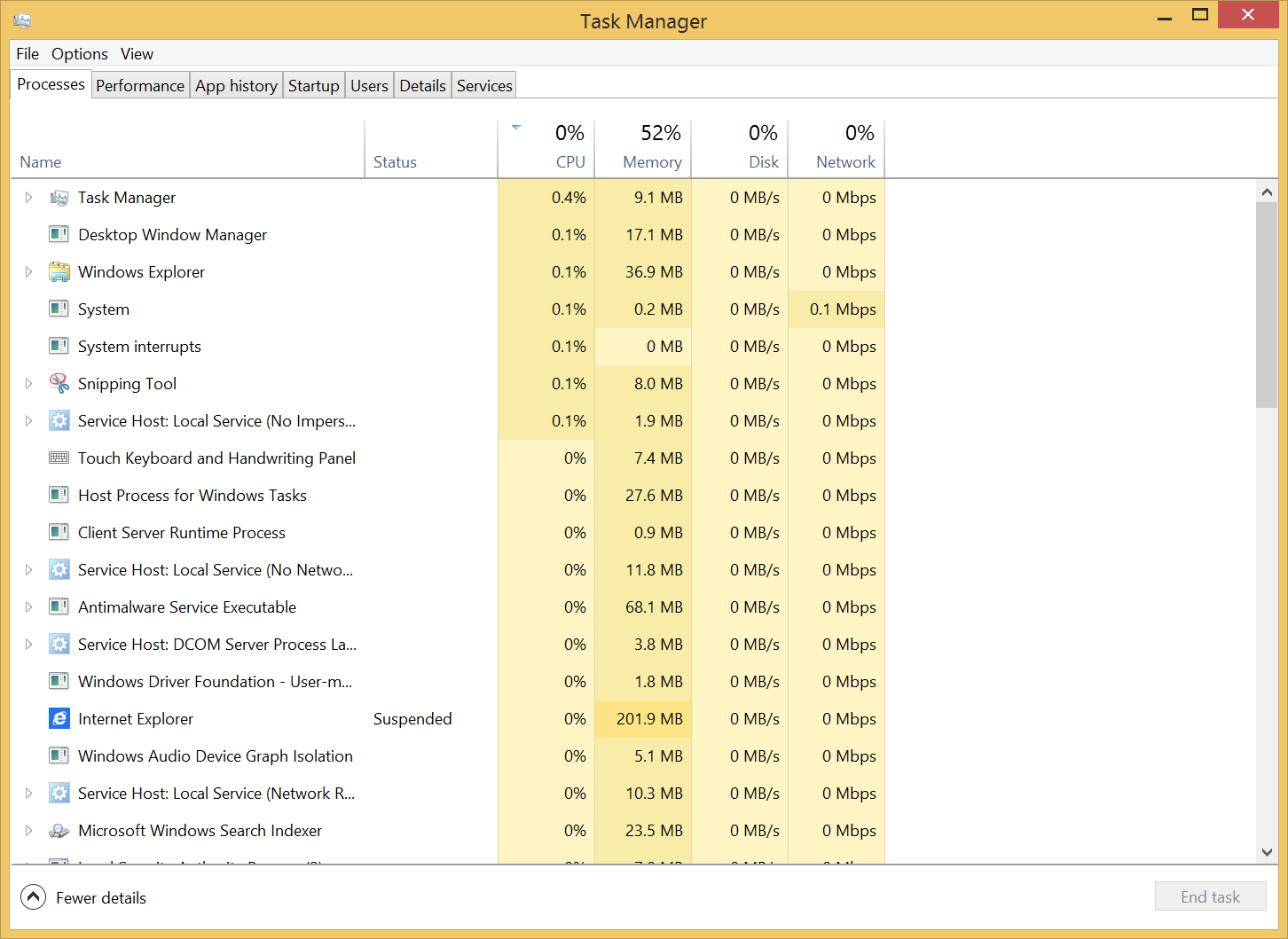
Task: Expand the Windows Explorer process group
Action: (x=28, y=272)
